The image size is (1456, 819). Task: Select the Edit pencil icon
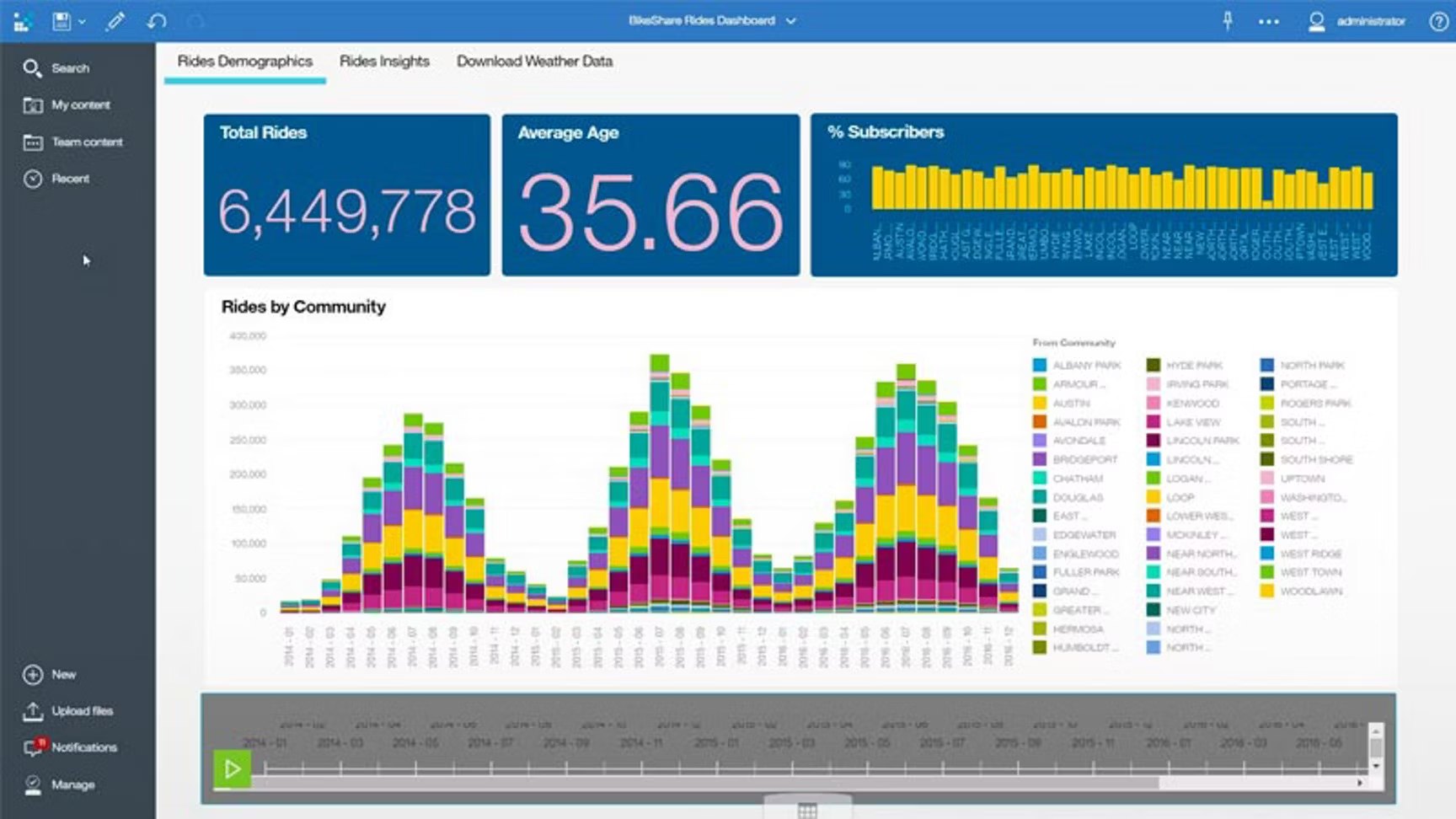tap(115, 21)
